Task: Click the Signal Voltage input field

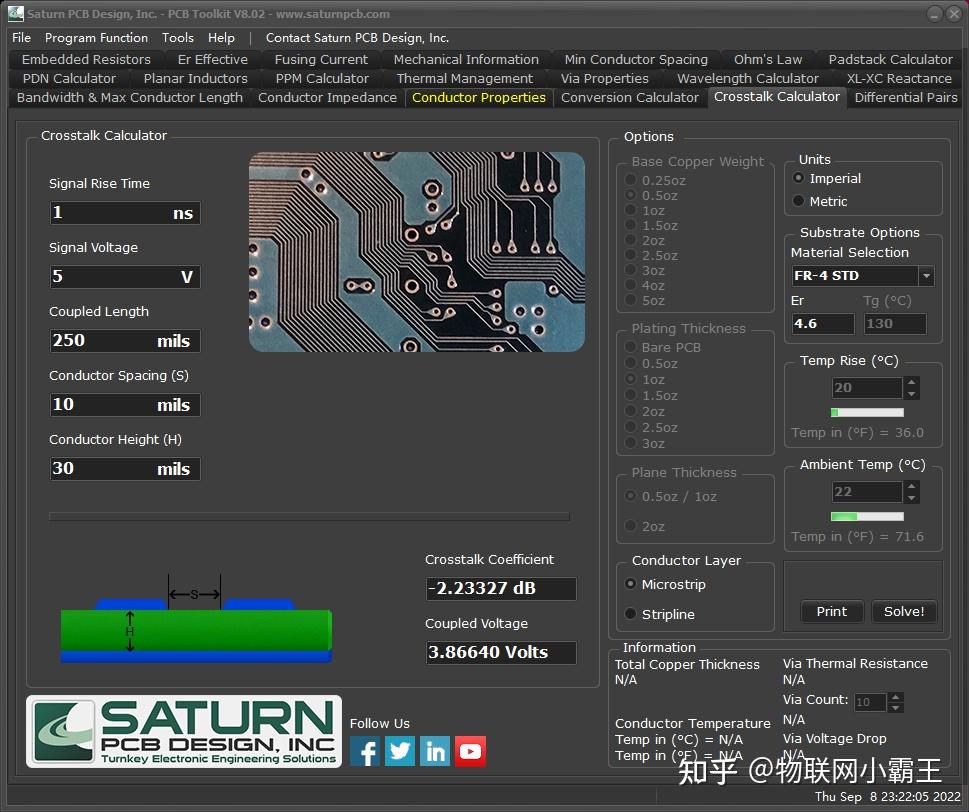Action: coord(124,276)
